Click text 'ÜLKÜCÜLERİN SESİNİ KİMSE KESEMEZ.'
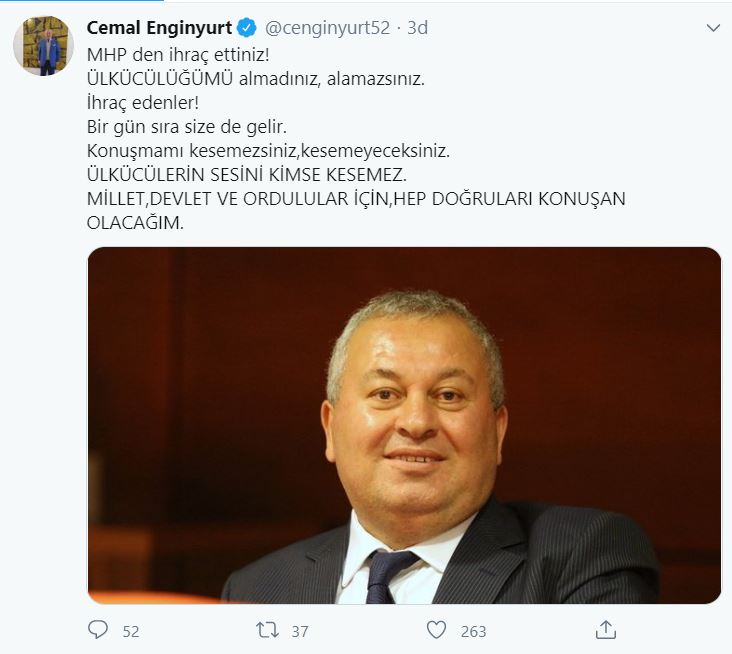Viewport: 732px width, 654px height. [x=246, y=175]
